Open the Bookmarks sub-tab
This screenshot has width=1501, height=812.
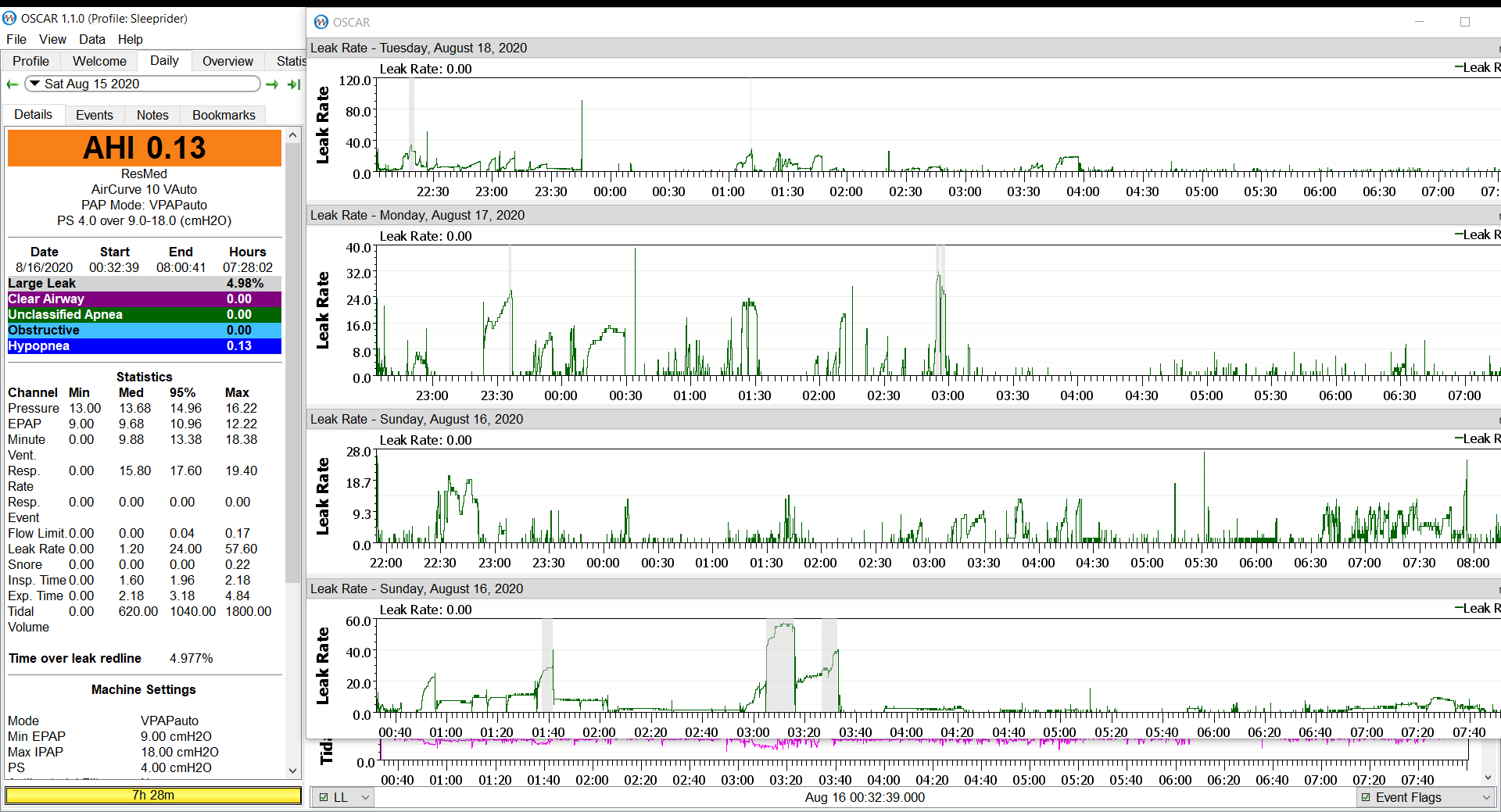click(224, 115)
